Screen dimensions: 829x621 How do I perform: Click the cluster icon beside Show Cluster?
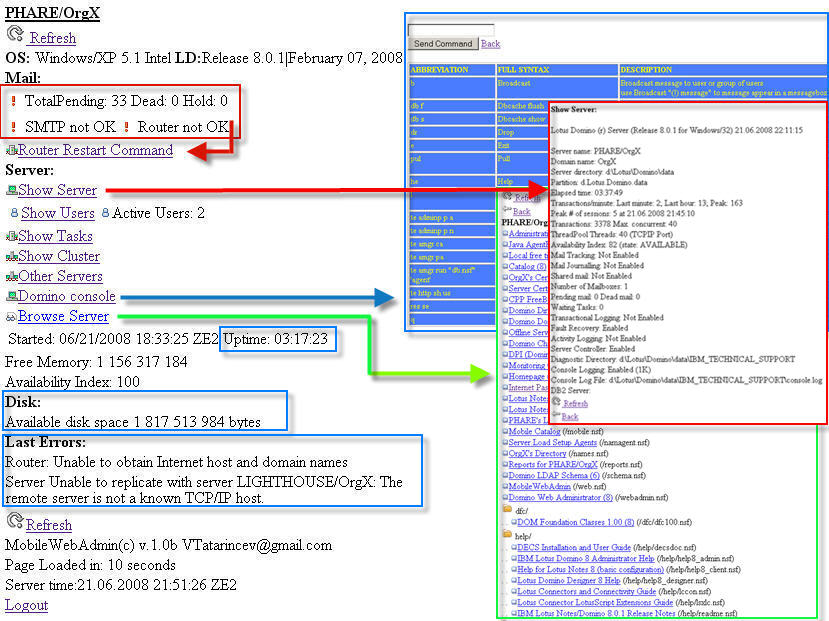[x=12, y=256]
